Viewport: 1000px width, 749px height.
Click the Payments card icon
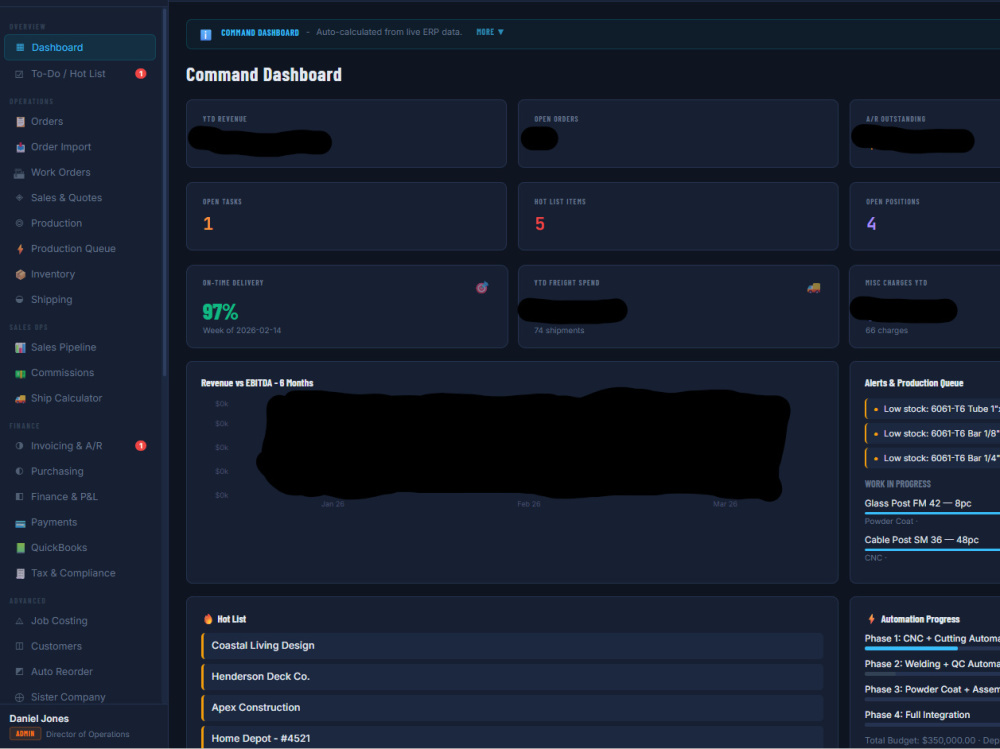point(20,523)
